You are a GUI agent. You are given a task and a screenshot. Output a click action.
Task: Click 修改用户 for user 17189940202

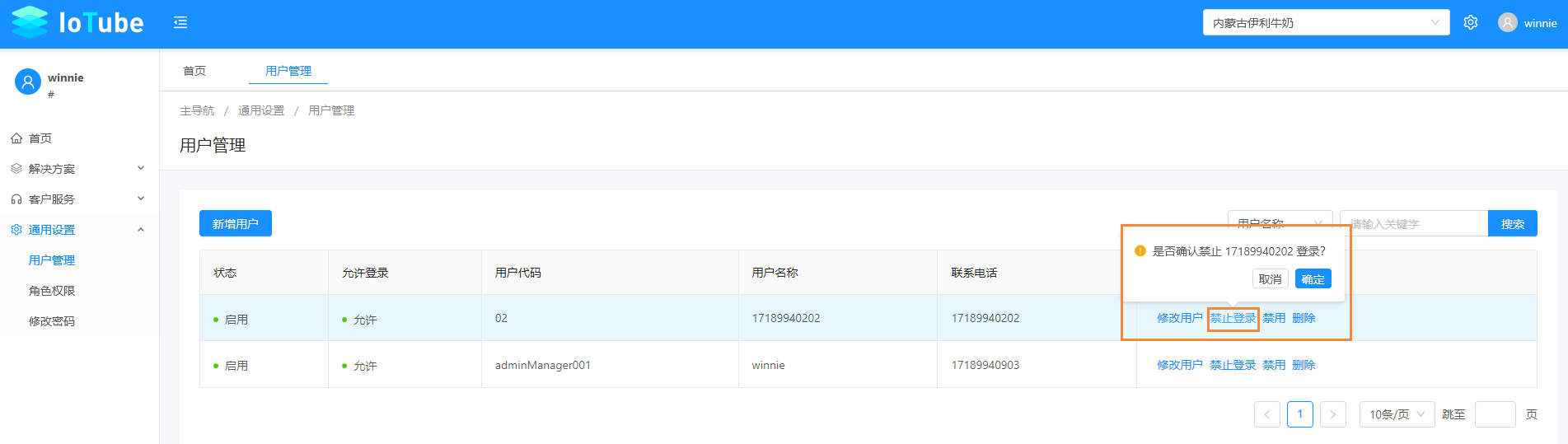coord(1180,318)
